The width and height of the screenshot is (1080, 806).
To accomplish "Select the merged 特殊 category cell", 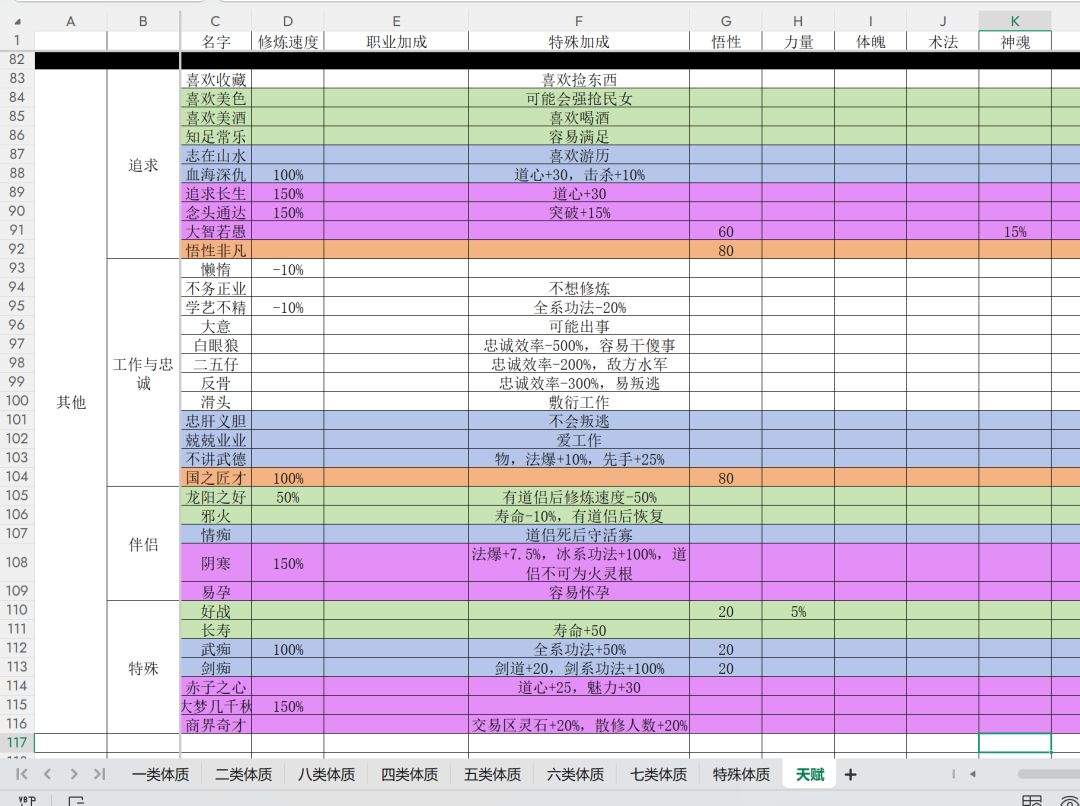I will pos(143,668).
